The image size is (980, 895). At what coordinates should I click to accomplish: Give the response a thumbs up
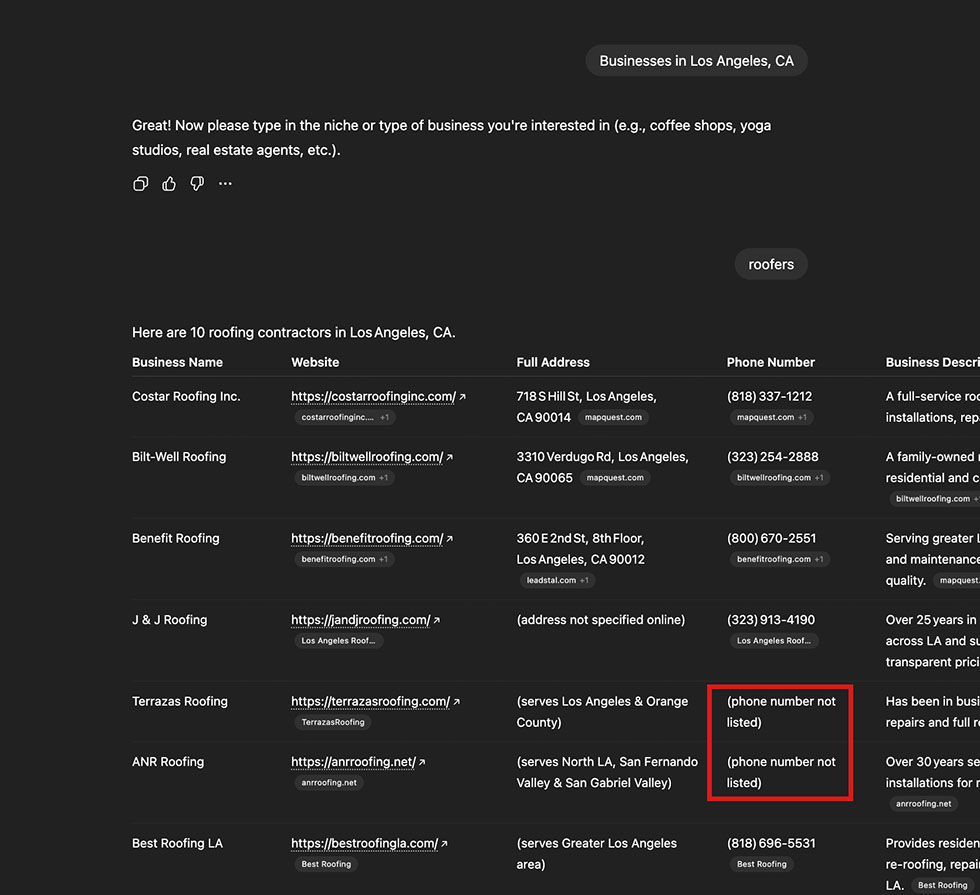169,184
